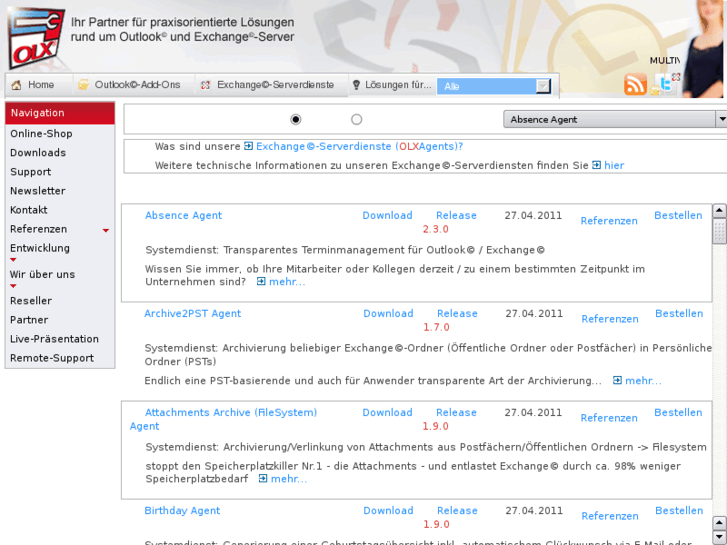727x545 pixels.
Task: Open Referenzen for Absence Agent
Action: pos(609,221)
